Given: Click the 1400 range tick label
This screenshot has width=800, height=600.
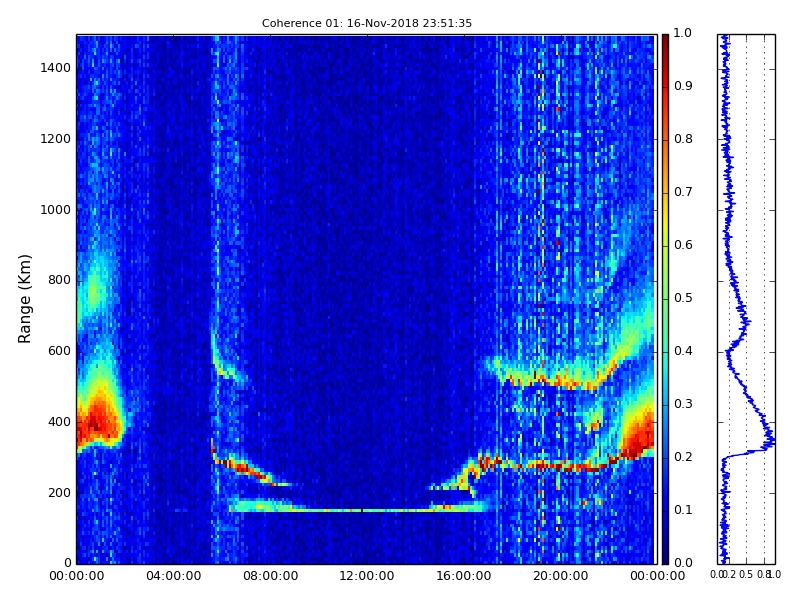Looking at the screenshot, I should 56,68.
